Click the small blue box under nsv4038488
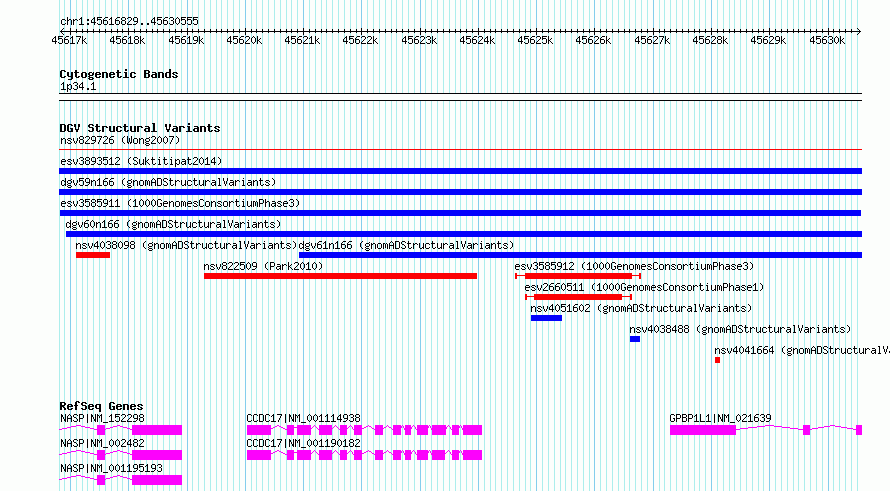This screenshot has height=491, width=890. pyautogui.click(x=635, y=339)
